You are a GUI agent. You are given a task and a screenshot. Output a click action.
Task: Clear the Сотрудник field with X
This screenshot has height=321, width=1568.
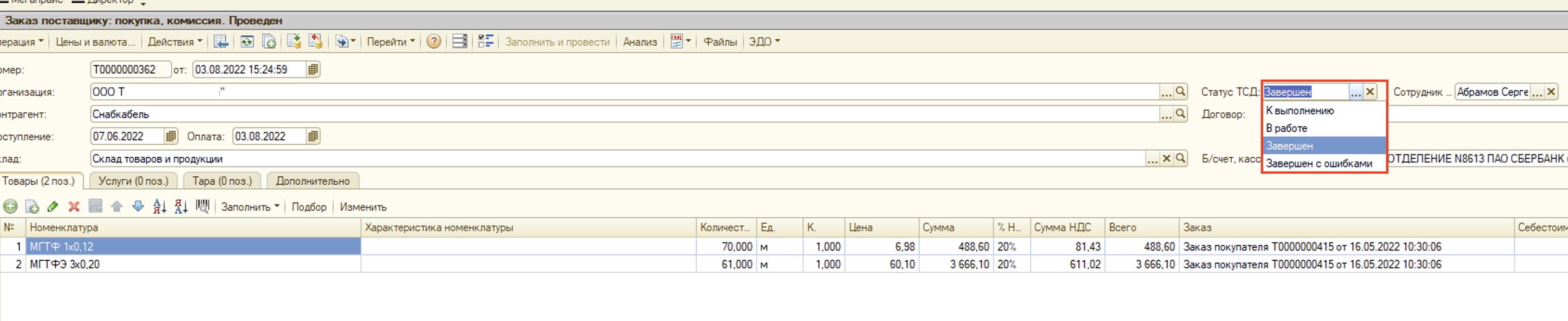(x=1551, y=91)
